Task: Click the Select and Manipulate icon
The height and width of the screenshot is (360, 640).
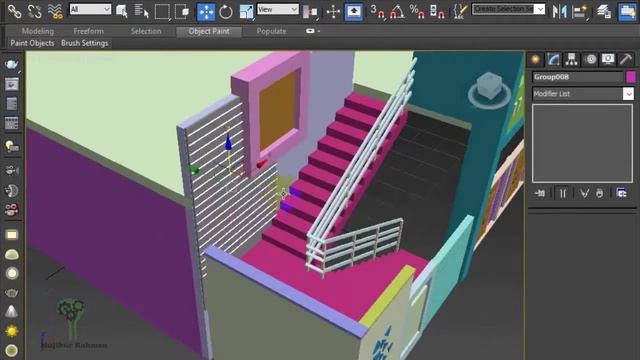Action: (x=333, y=12)
